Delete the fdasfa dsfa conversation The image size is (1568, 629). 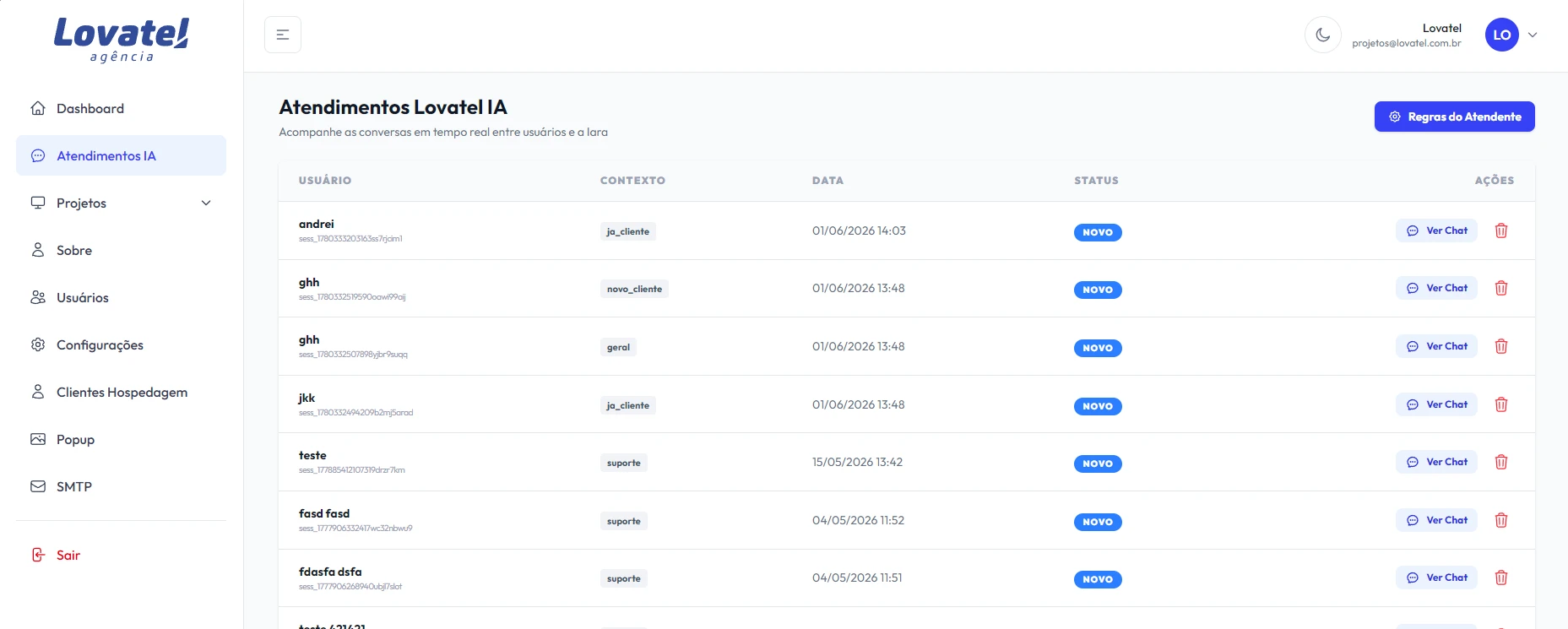tap(1501, 577)
